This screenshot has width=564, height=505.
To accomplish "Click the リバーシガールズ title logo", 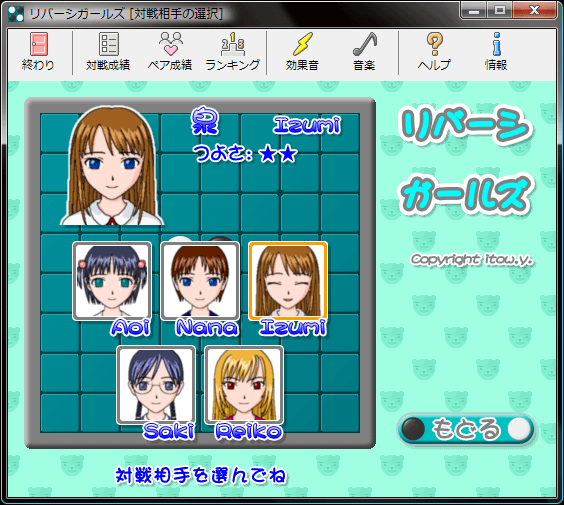I will [x=466, y=160].
